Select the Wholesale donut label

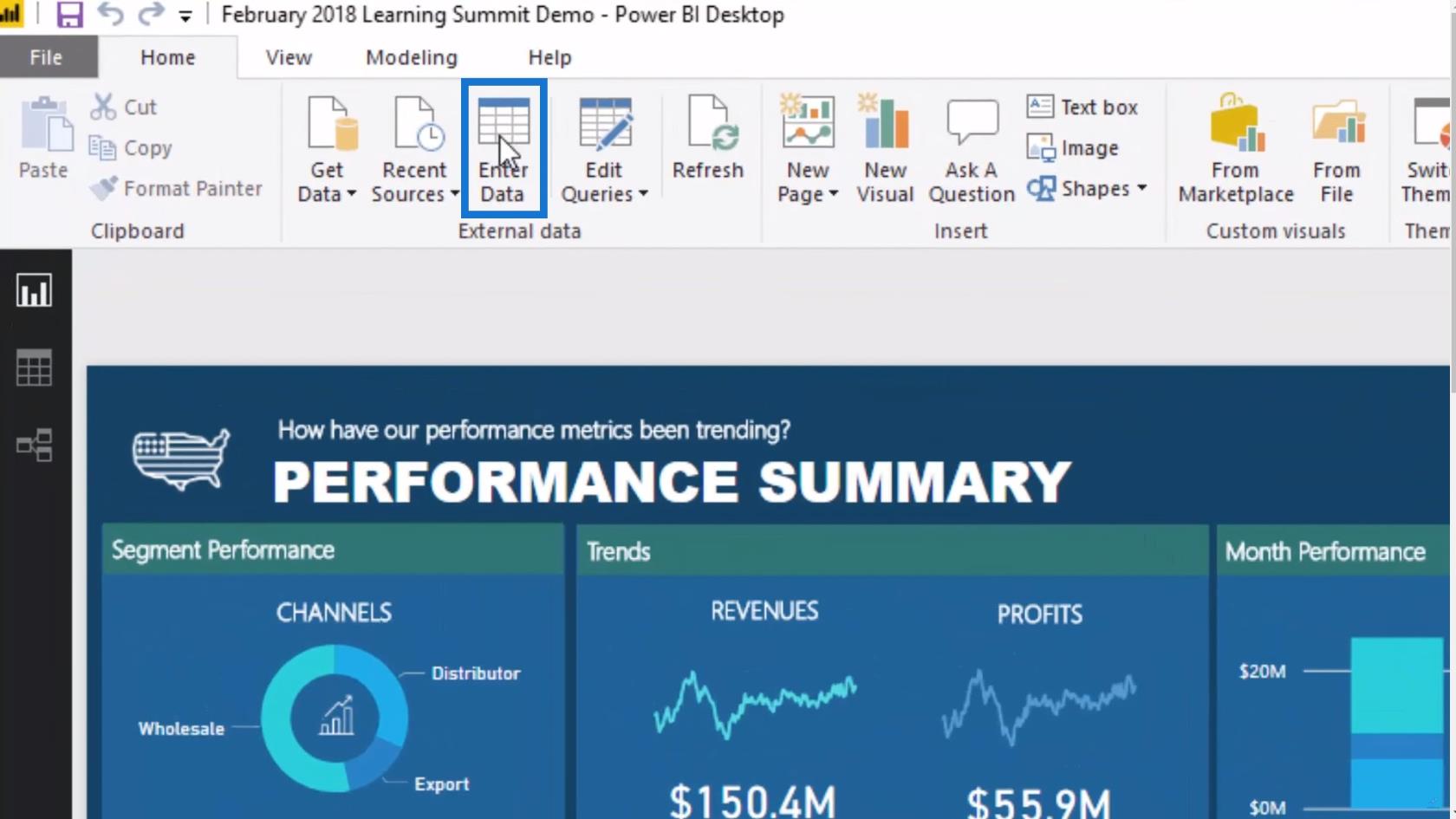(181, 729)
